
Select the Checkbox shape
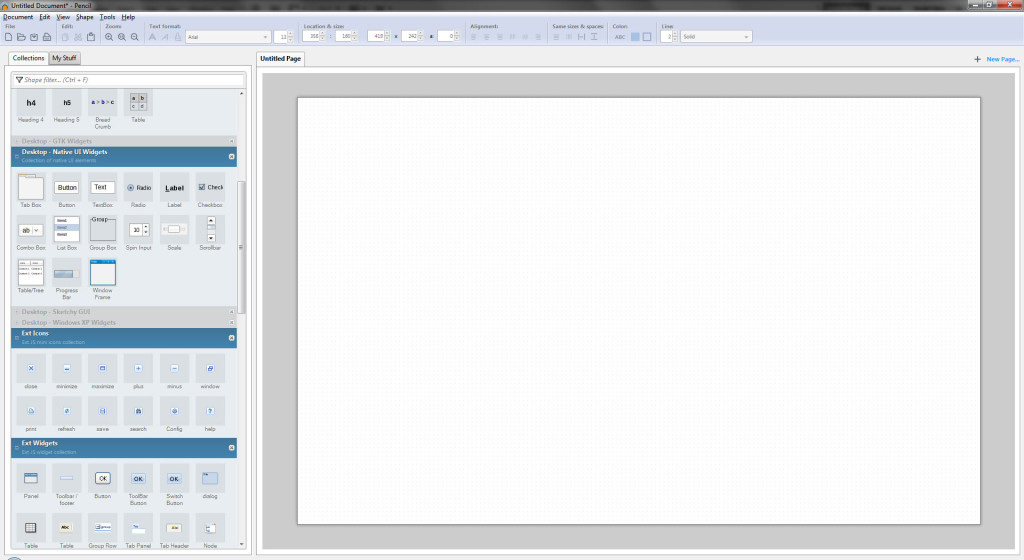pyautogui.click(x=210, y=191)
